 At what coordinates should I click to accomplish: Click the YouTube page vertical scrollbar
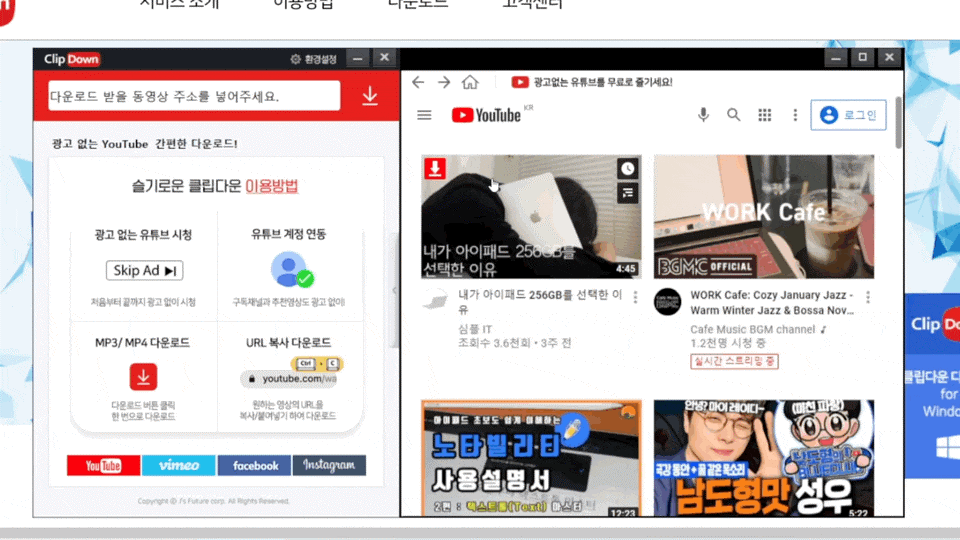click(x=899, y=122)
